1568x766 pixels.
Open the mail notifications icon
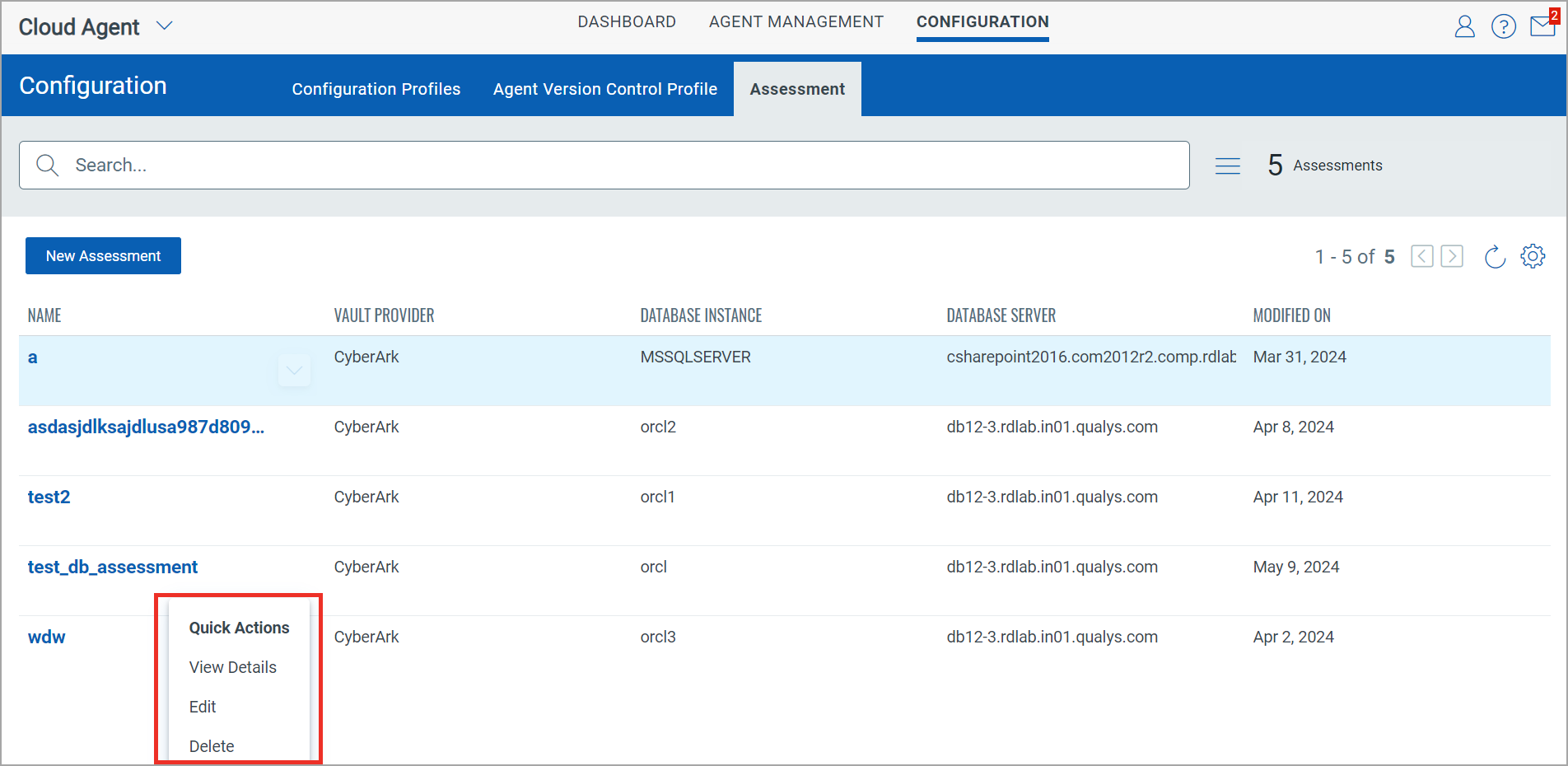point(1543,26)
